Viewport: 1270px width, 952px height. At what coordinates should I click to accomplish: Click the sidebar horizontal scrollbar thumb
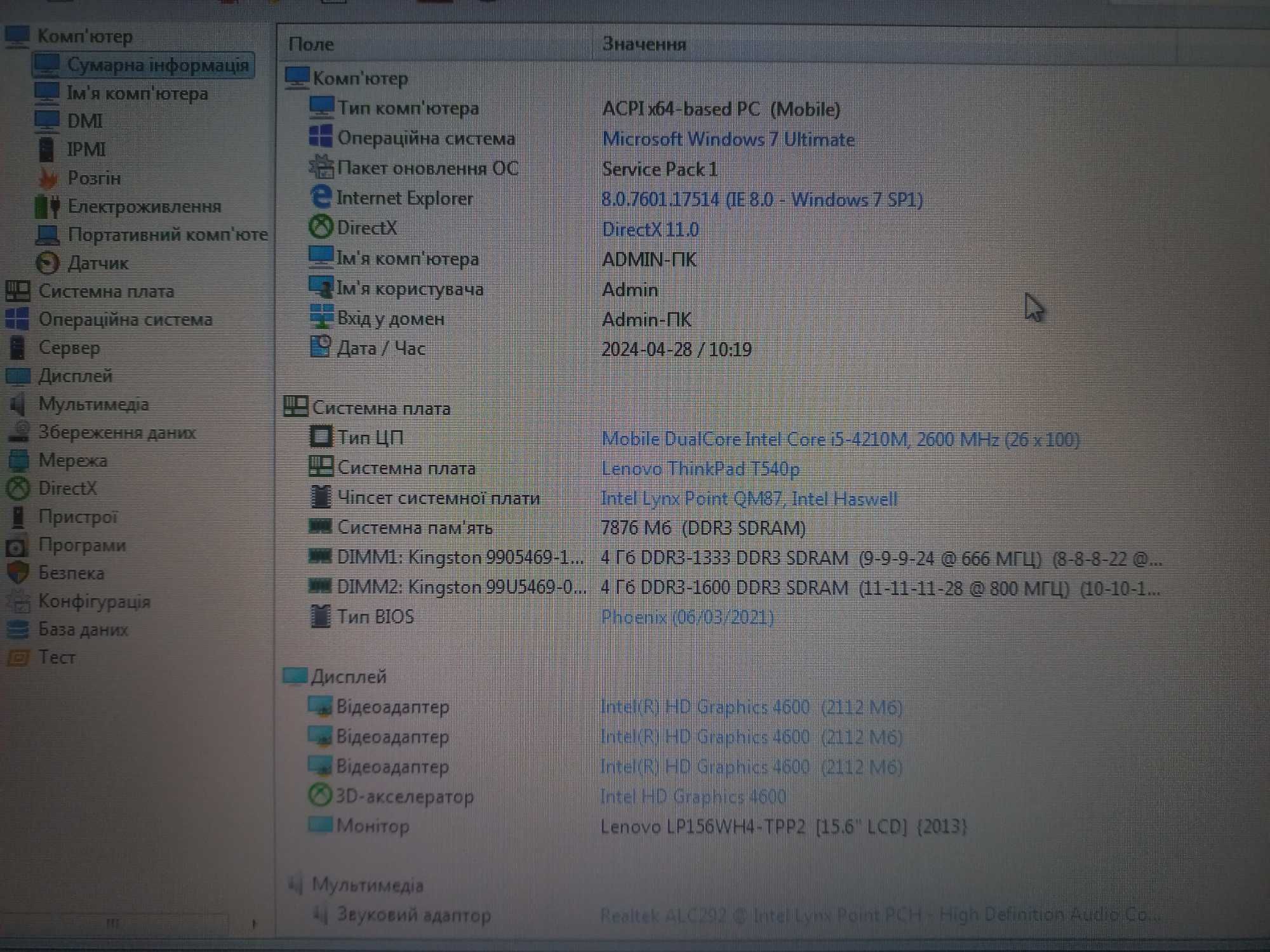coord(114,922)
